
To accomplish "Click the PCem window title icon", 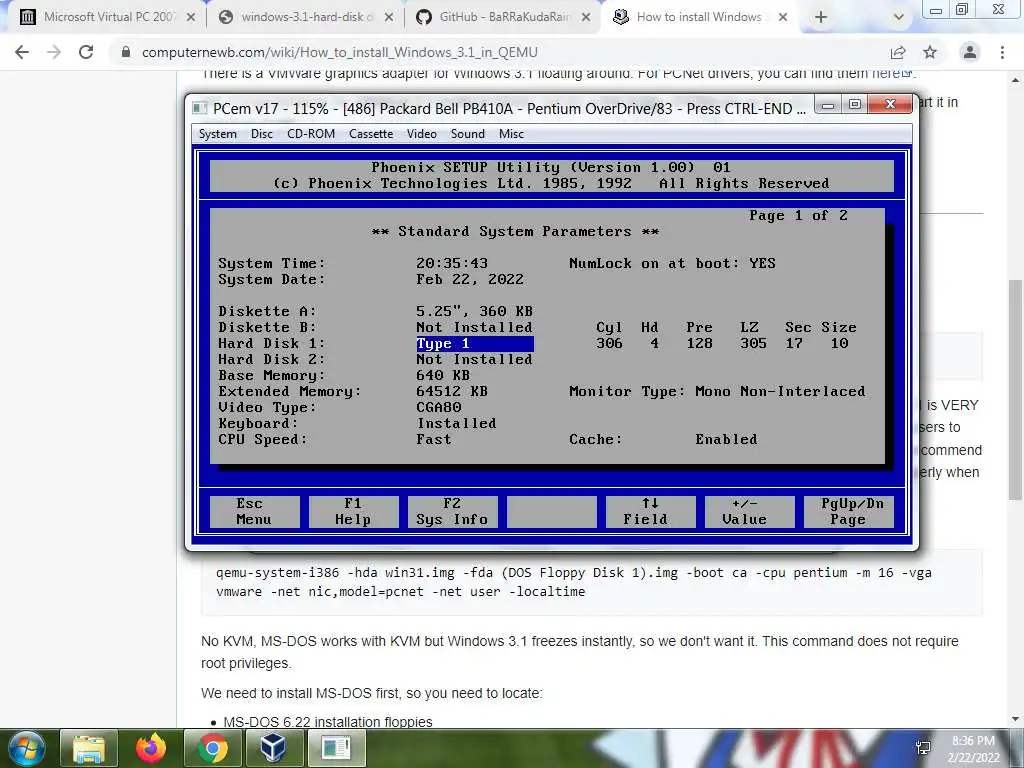I will 200,108.
